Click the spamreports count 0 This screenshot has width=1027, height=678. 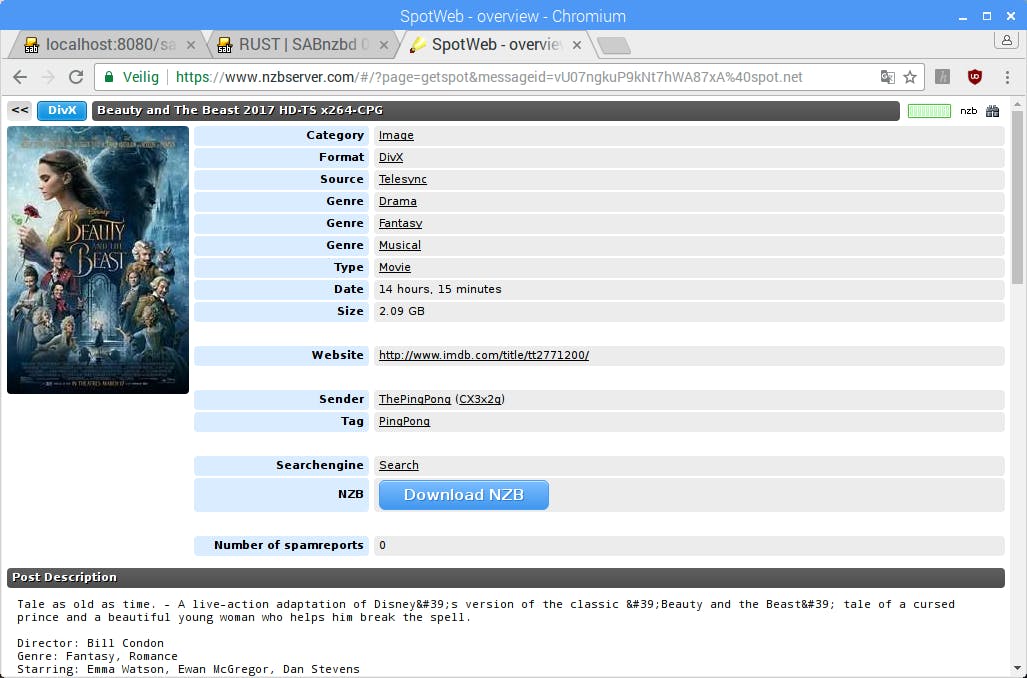[x=383, y=545]
